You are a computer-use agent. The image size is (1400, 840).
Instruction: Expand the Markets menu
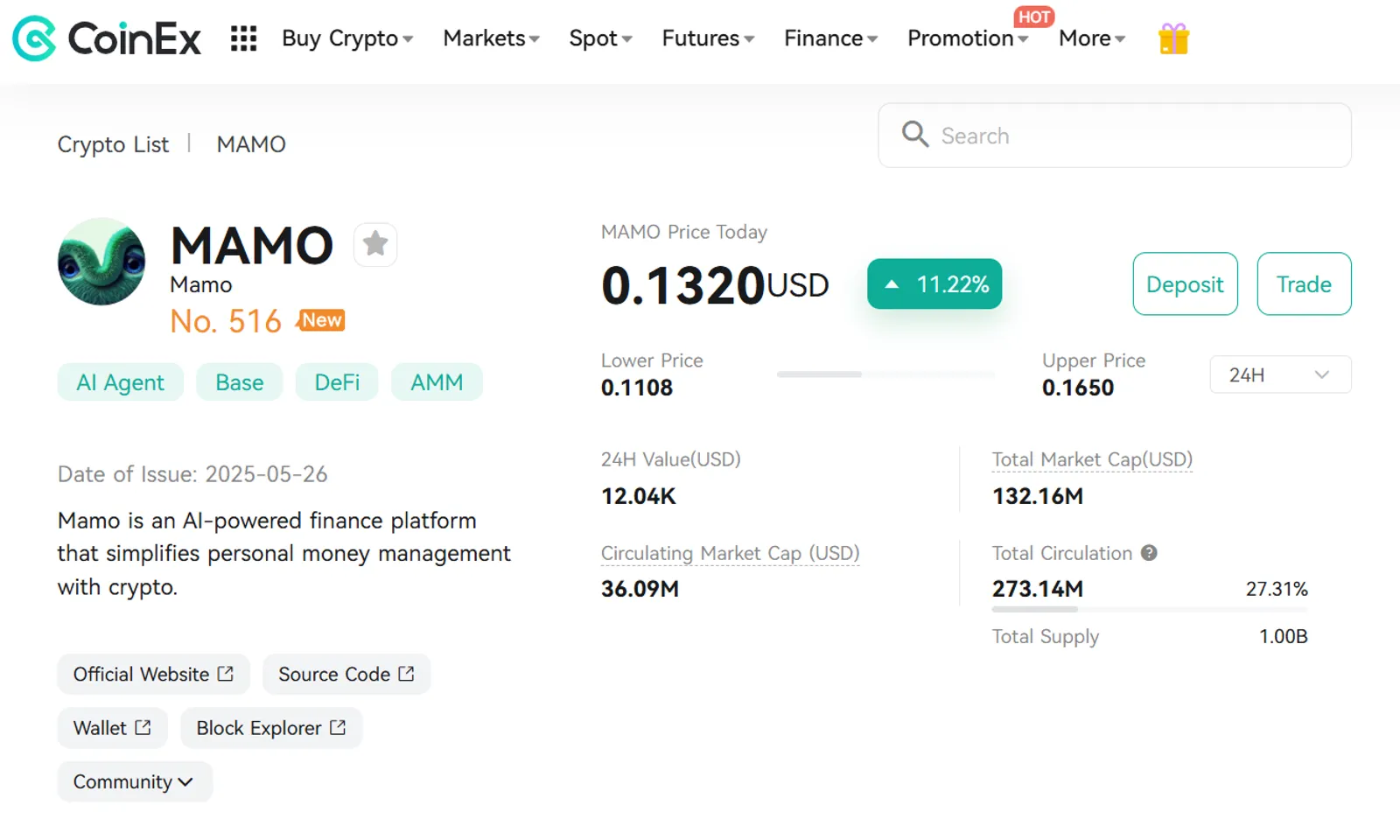[x=491, y=38]
